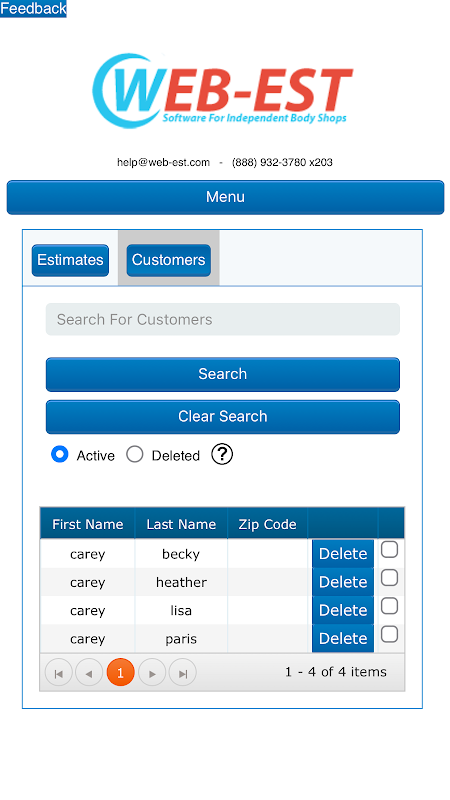Sort by First Name column header
Screen dimensions: 450x800
pyautogui.click(x=87, y=524)
